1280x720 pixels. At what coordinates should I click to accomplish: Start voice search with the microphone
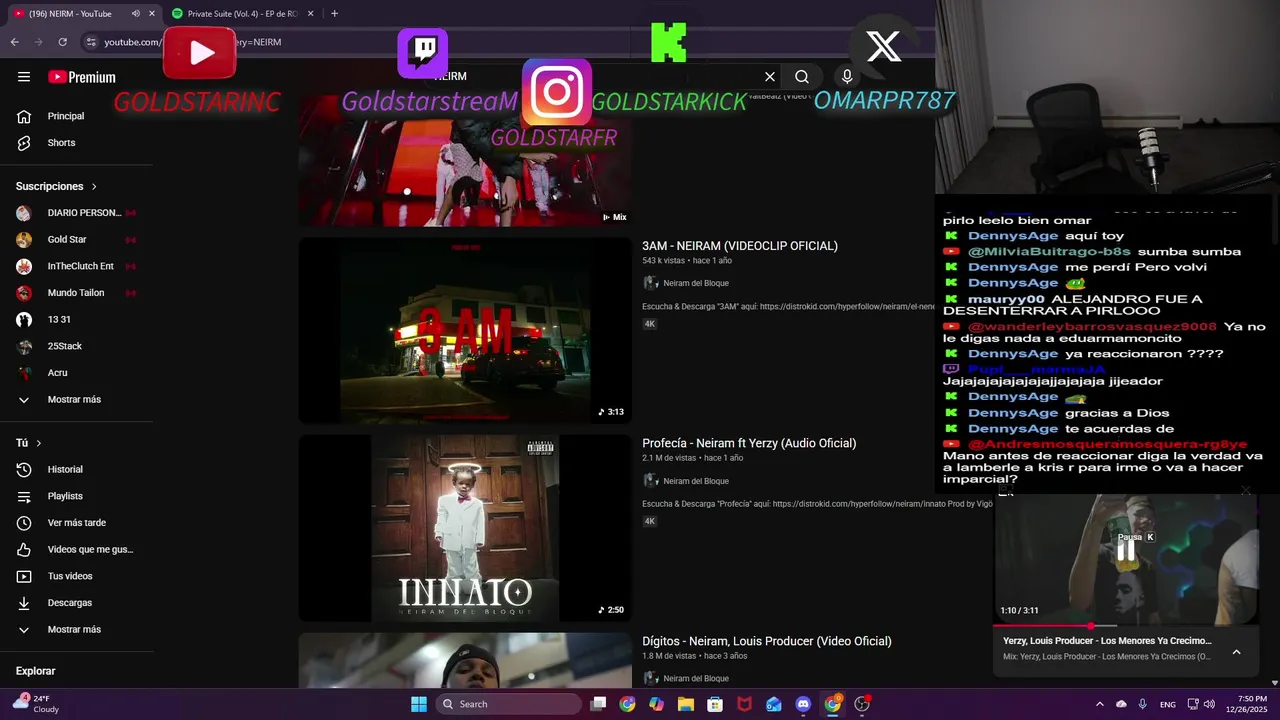pos(847,77)
